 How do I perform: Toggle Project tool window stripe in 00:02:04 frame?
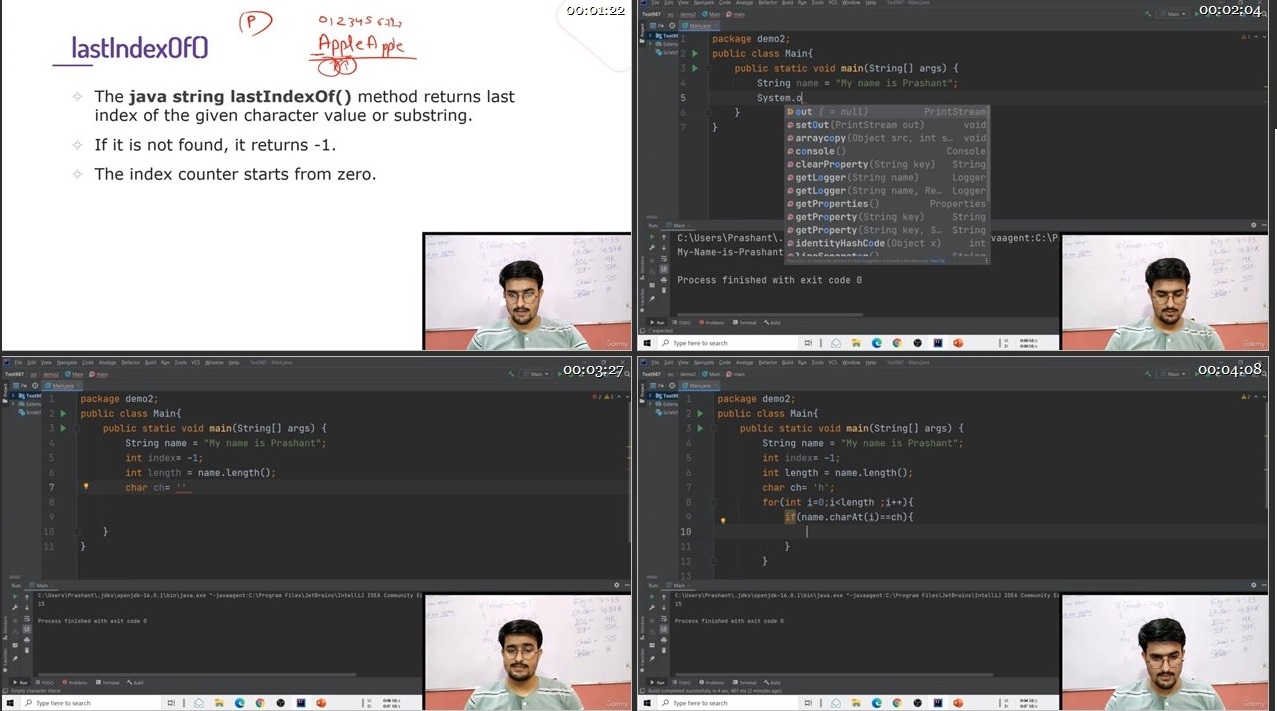(x=642, y=32)
